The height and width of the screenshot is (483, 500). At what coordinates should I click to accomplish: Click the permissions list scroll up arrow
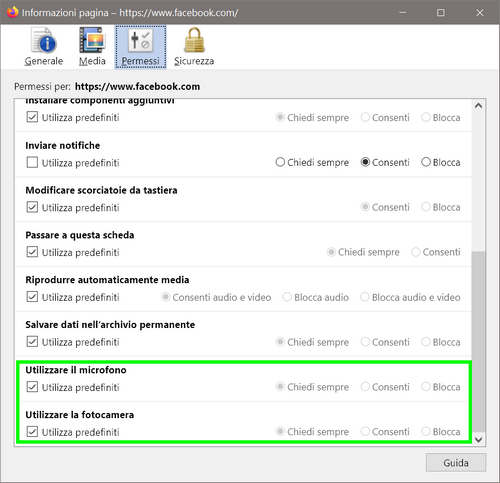point(479,106)
